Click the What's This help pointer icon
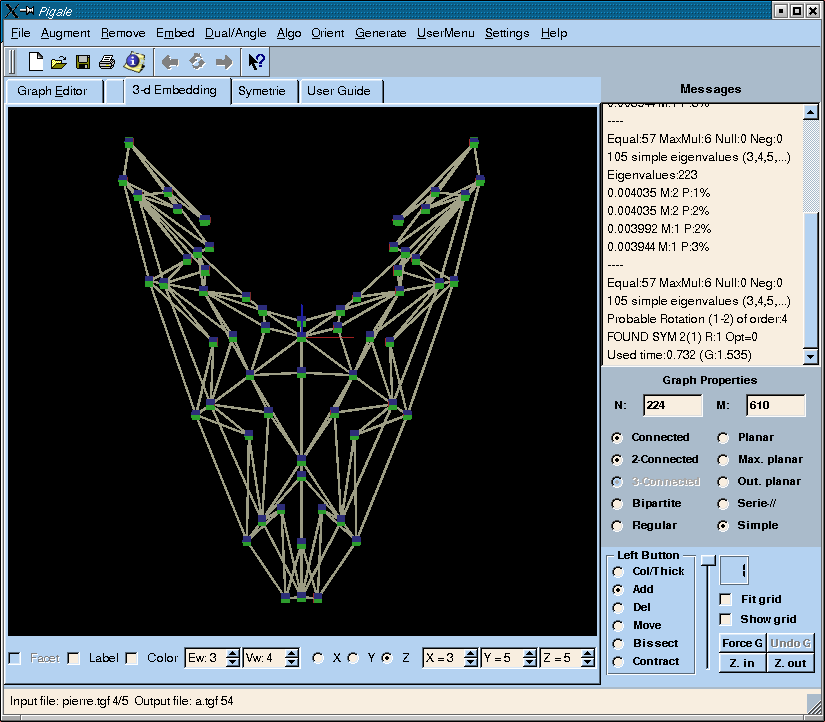 click(x=256, y=62)
